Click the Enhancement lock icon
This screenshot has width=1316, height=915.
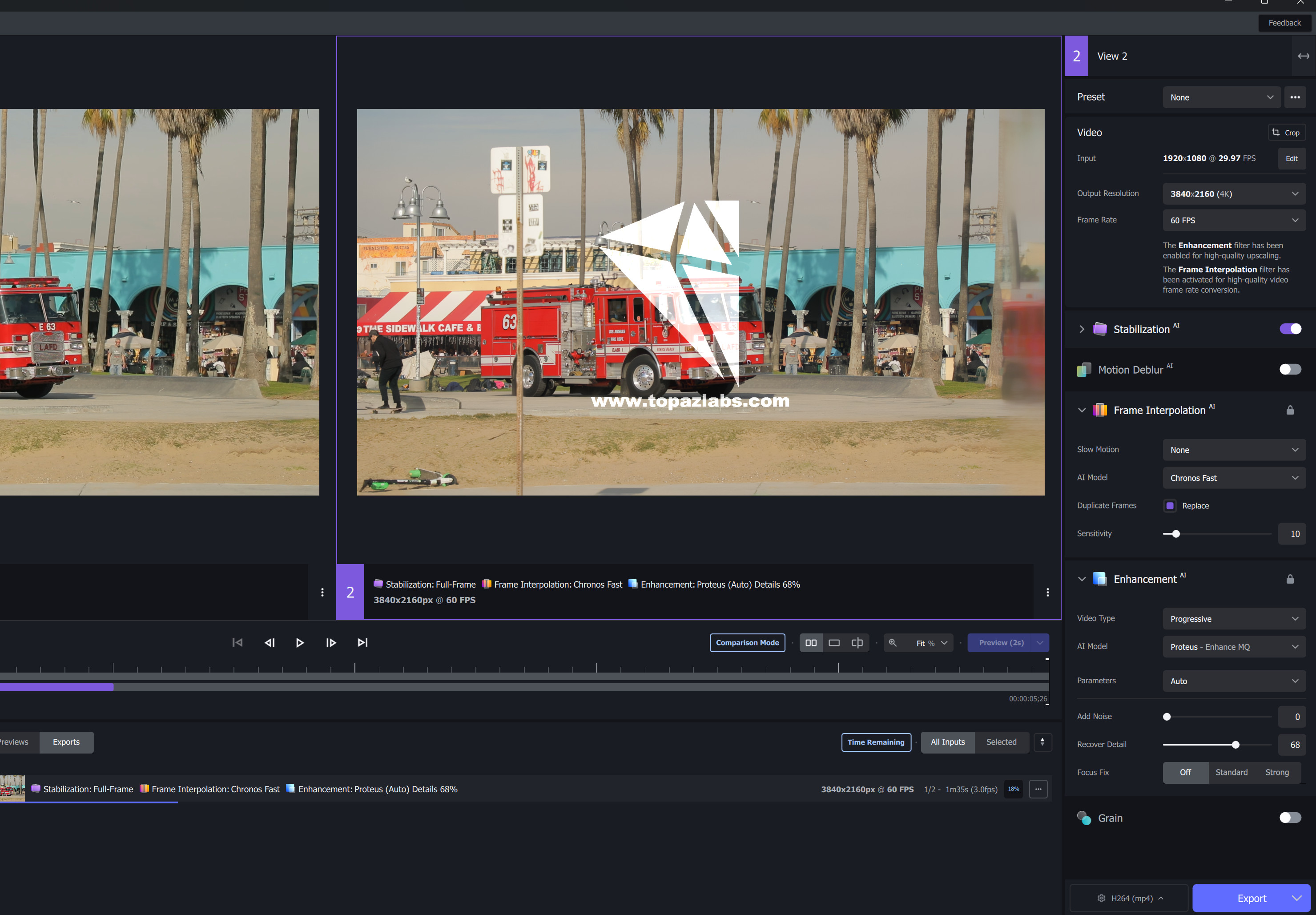click(1290, 579)
